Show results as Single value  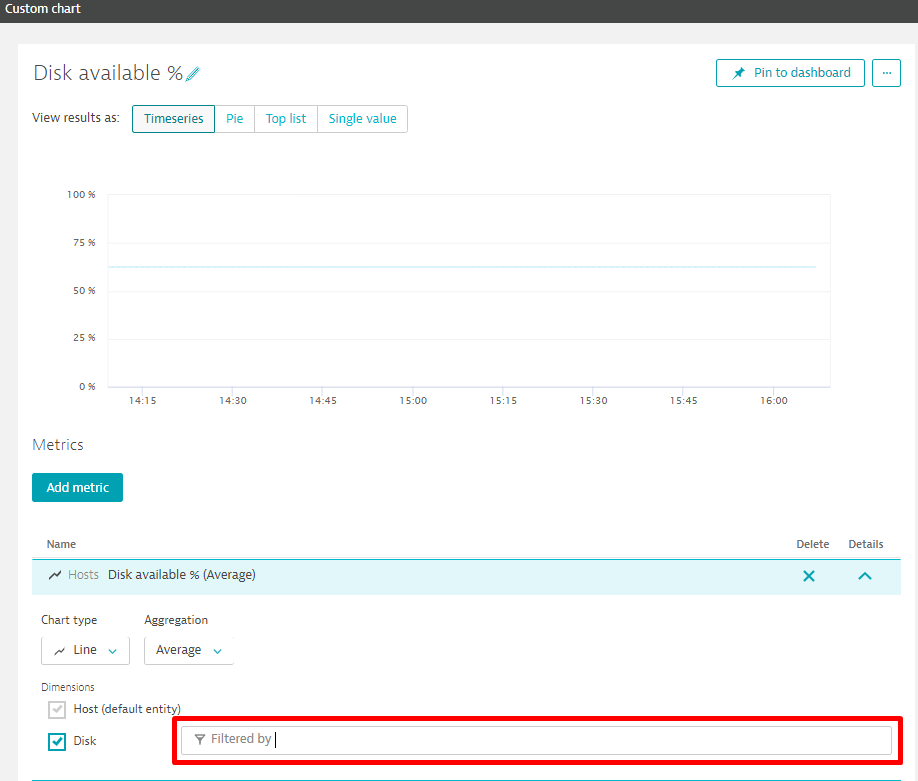(362, 119)
